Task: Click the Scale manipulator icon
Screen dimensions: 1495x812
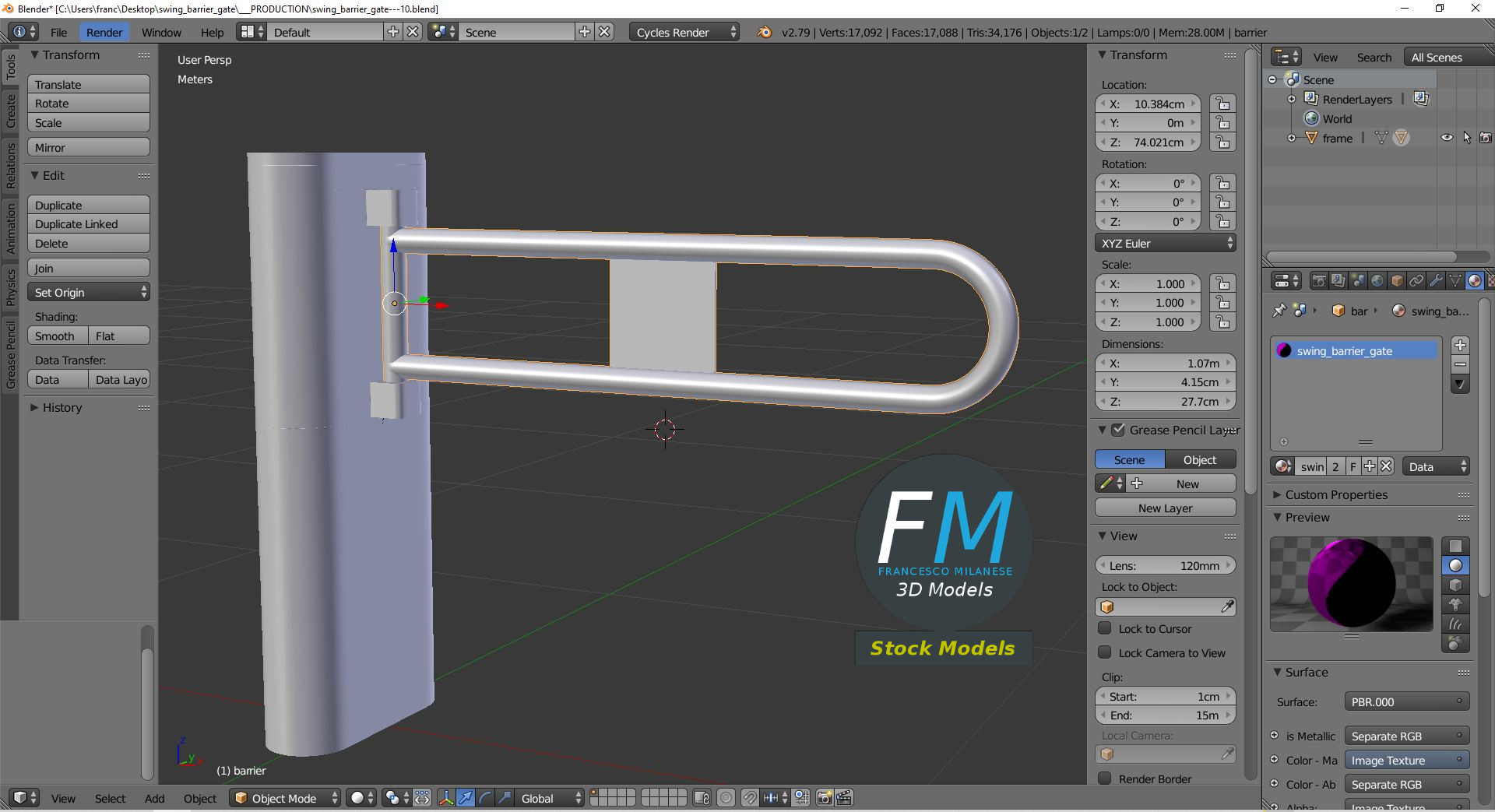Action: click(505, 798)
